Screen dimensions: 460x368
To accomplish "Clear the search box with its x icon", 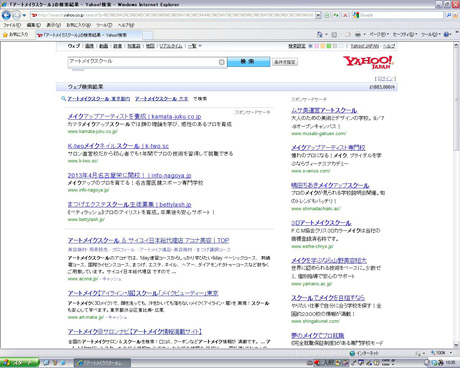I will tap(222, 62).
